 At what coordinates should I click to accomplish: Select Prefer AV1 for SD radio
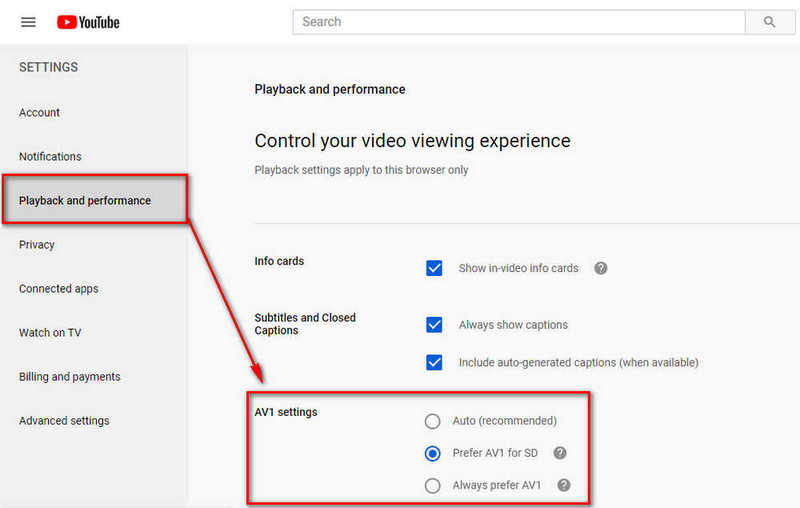(433, 453)
